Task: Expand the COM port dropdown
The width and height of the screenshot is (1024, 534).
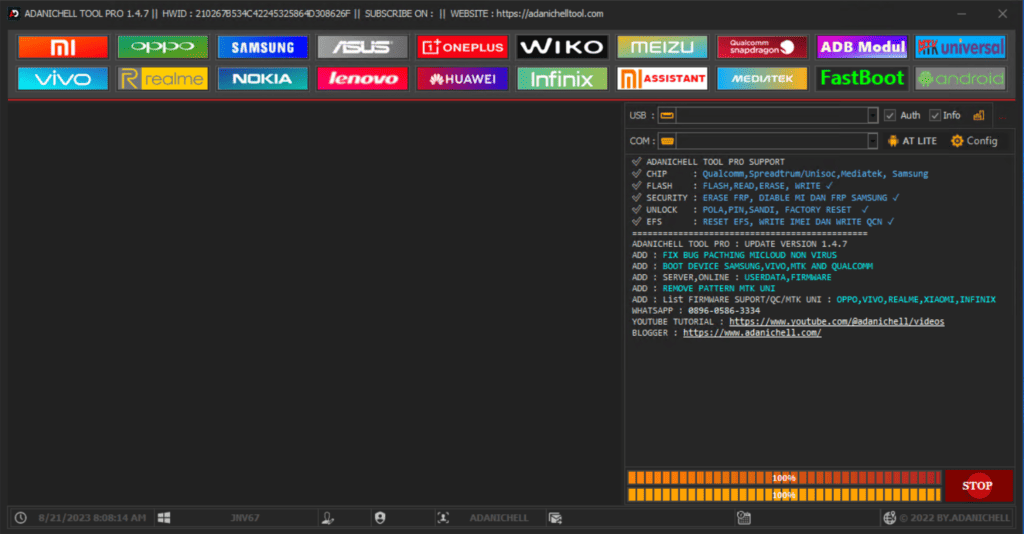Action: [872, 141]
